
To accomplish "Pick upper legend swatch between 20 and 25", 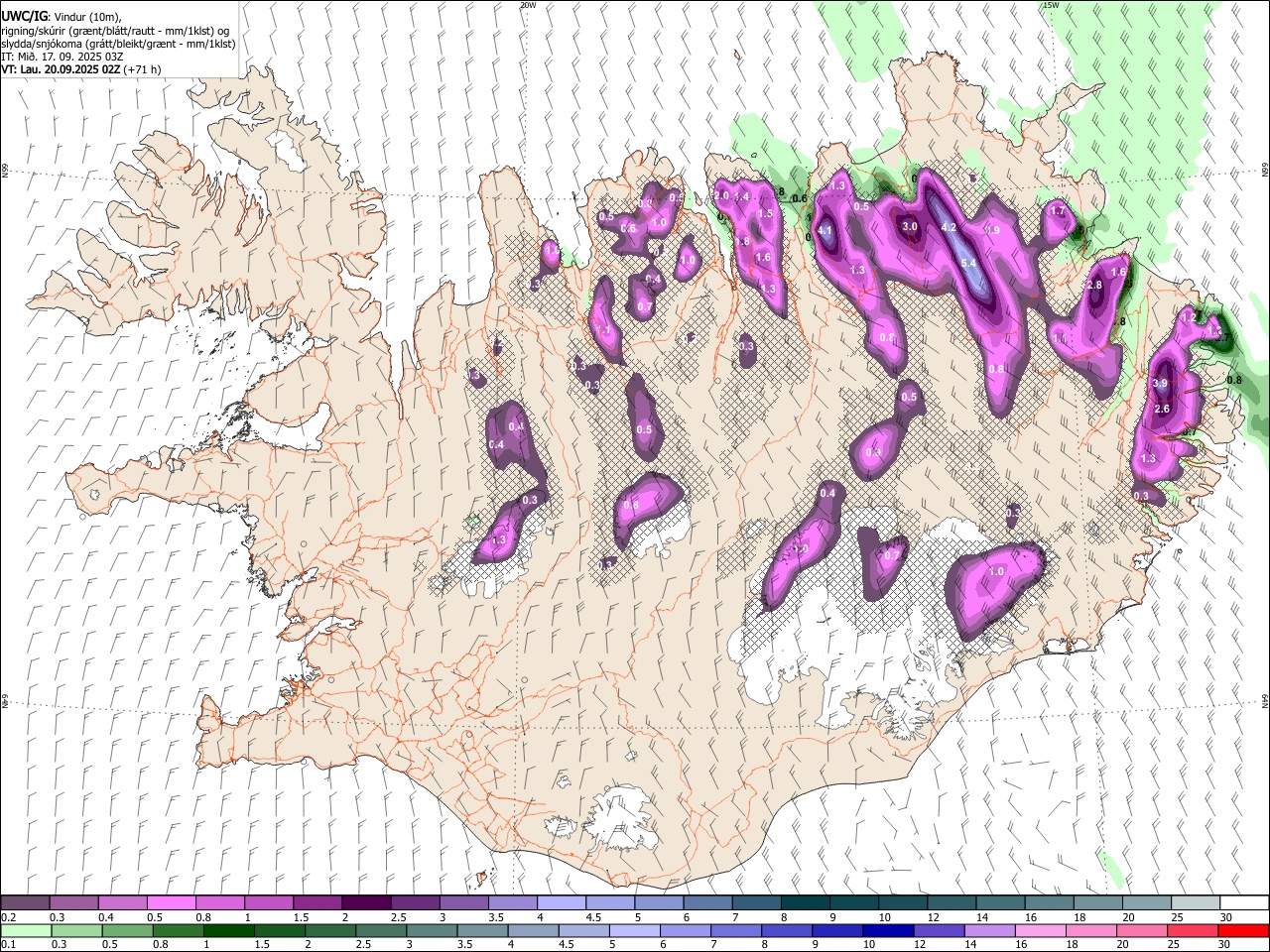I will pyautogui.click(x=1147, y=903).
